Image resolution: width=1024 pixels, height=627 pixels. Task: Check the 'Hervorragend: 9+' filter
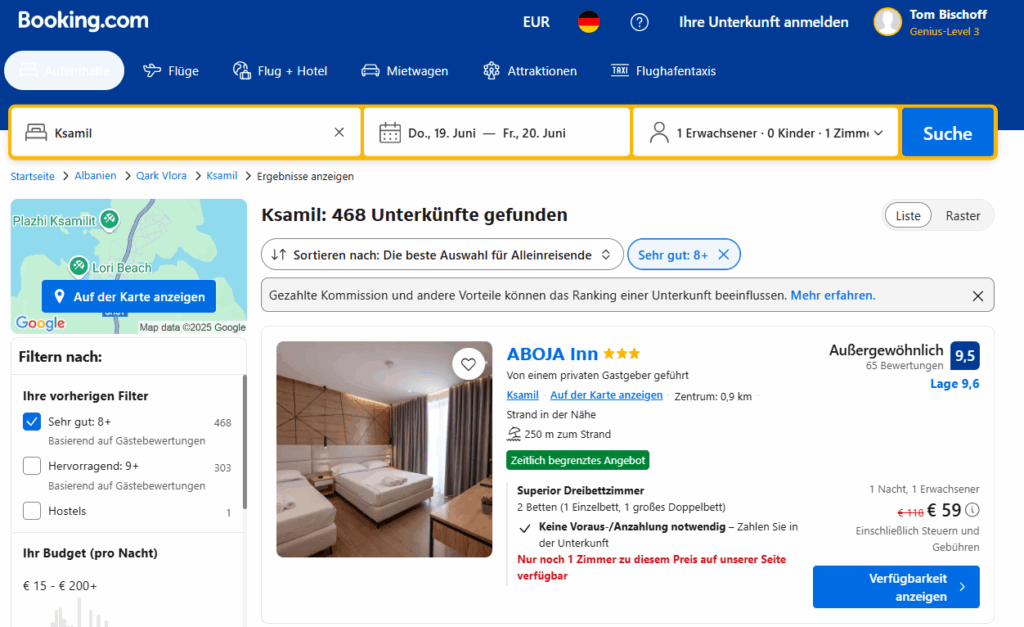point(32,466)
